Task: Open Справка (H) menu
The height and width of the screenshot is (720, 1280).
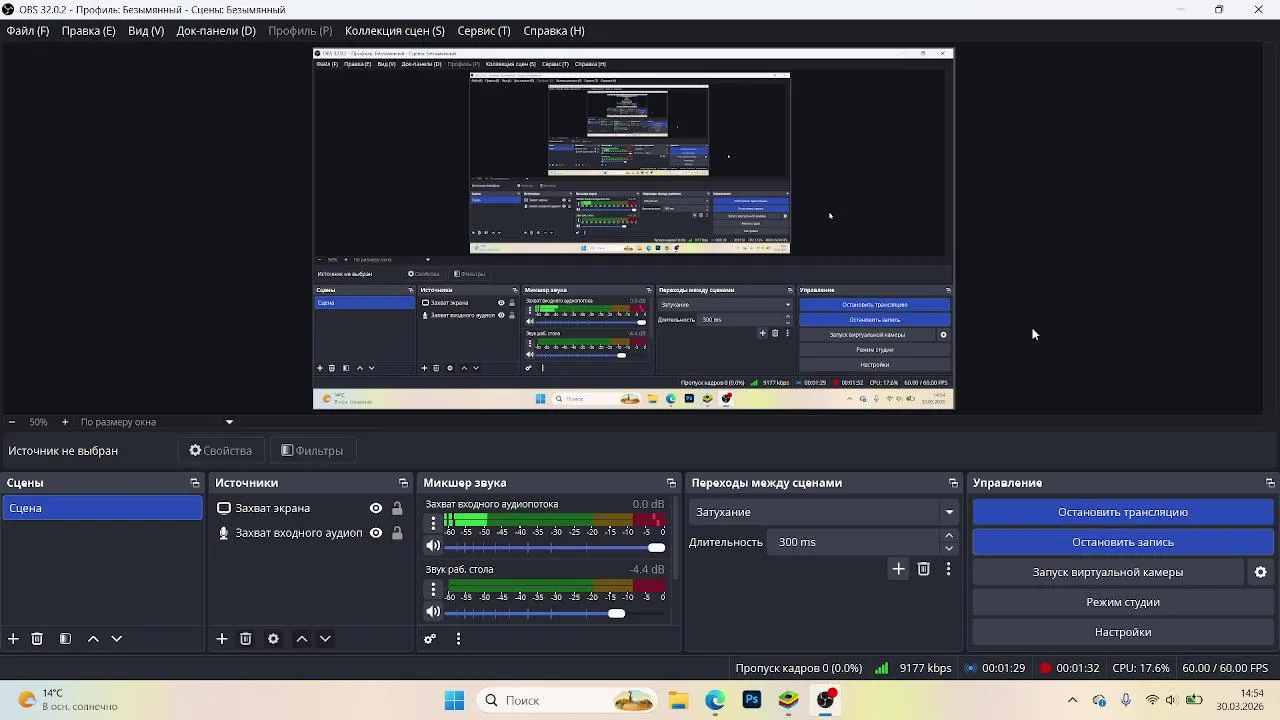Action: point(554,31)
